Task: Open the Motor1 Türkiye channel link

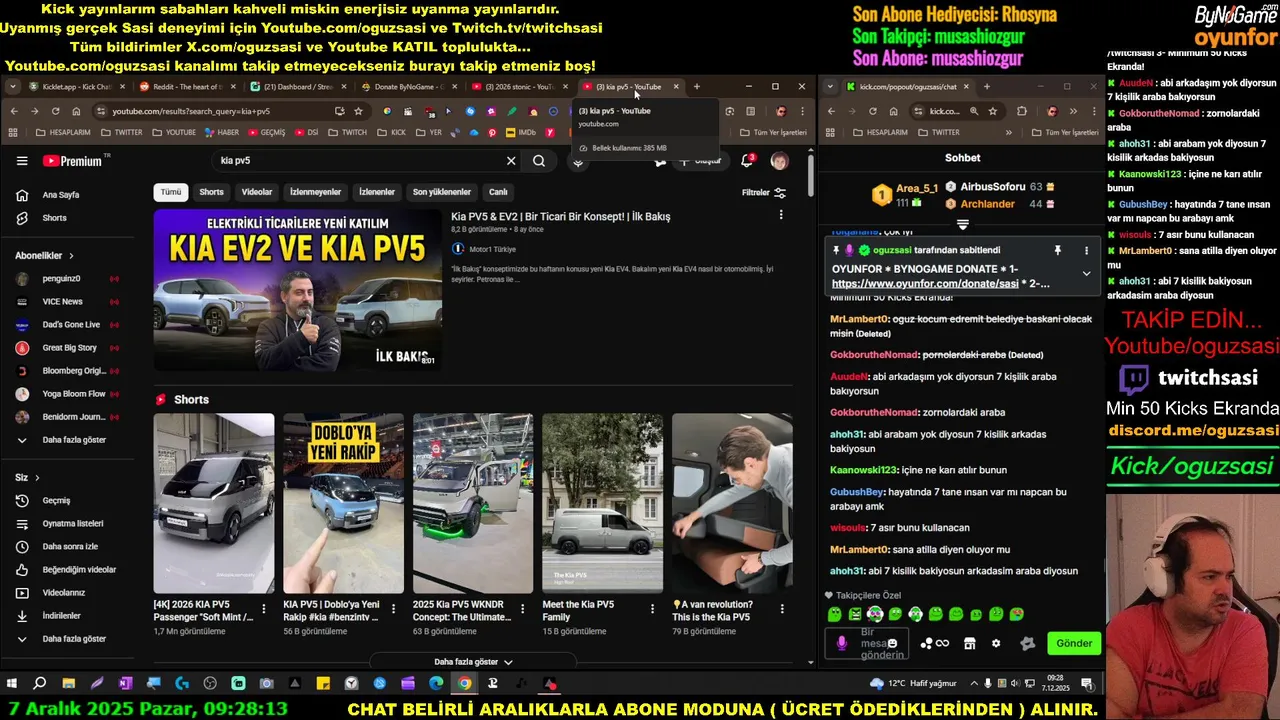Action: (x=492, y=249)
